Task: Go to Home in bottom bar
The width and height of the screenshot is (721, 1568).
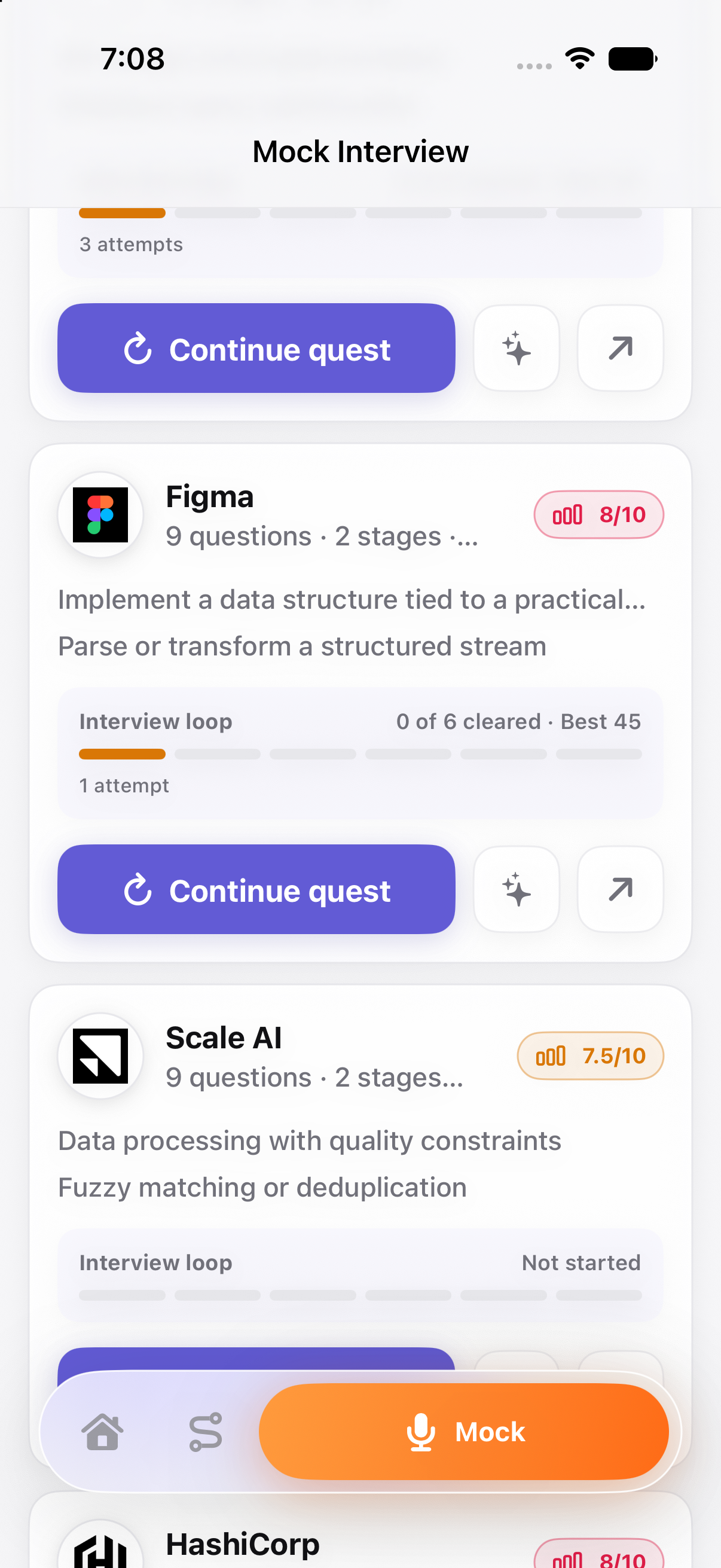Action: [102, 1432]
